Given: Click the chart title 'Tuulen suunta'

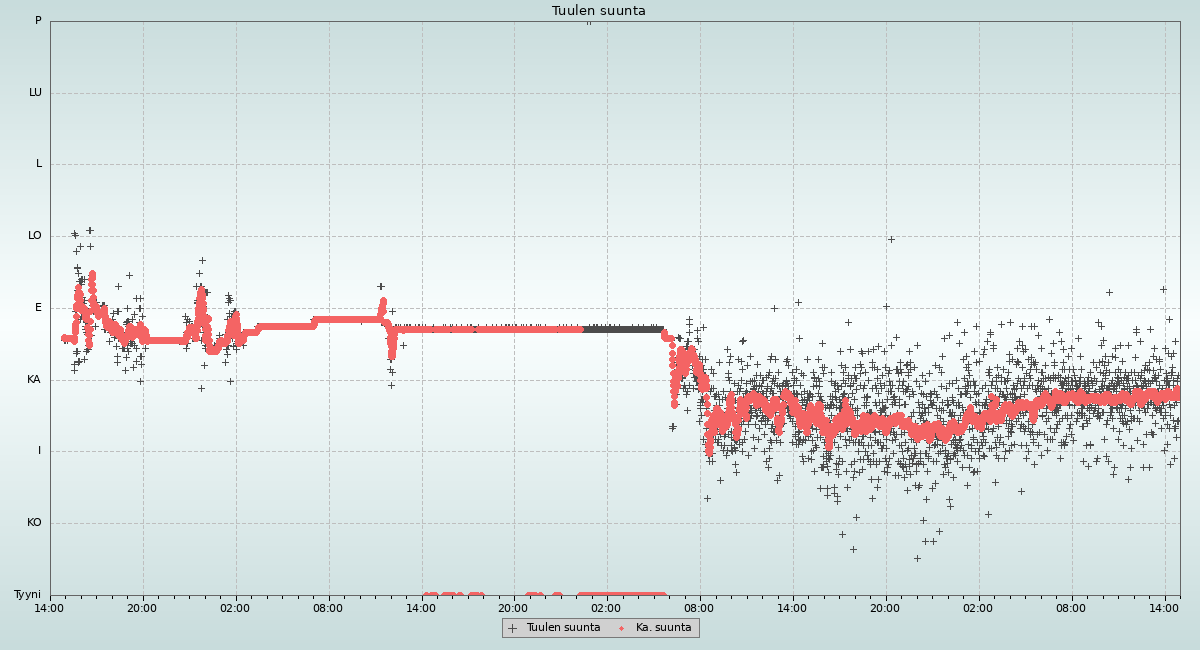Looking at the screenshot, I should pos(598,11).
